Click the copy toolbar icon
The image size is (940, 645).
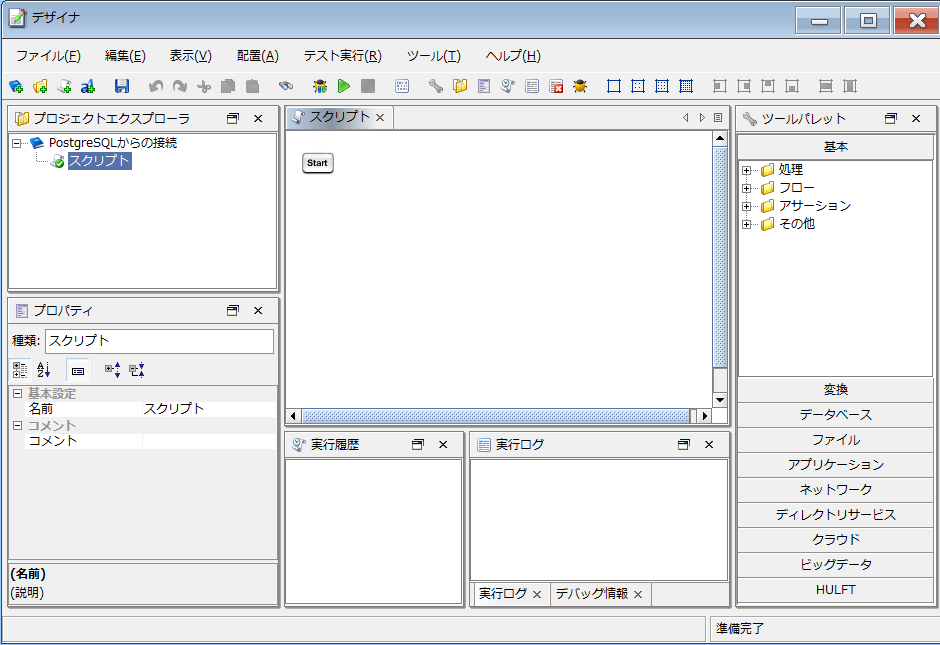228,86
